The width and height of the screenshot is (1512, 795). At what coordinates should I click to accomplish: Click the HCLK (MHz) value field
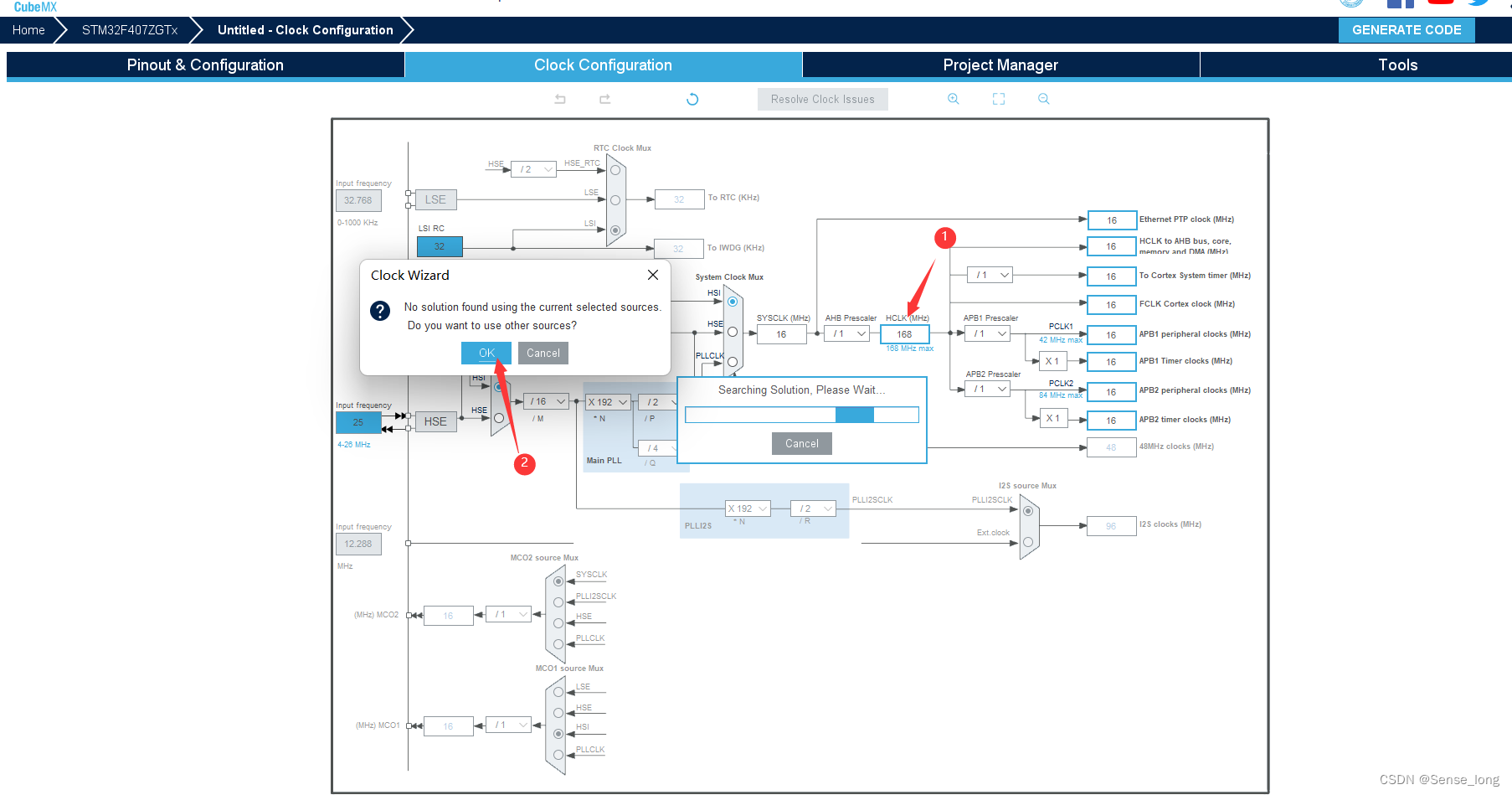(x=905, y=334)
